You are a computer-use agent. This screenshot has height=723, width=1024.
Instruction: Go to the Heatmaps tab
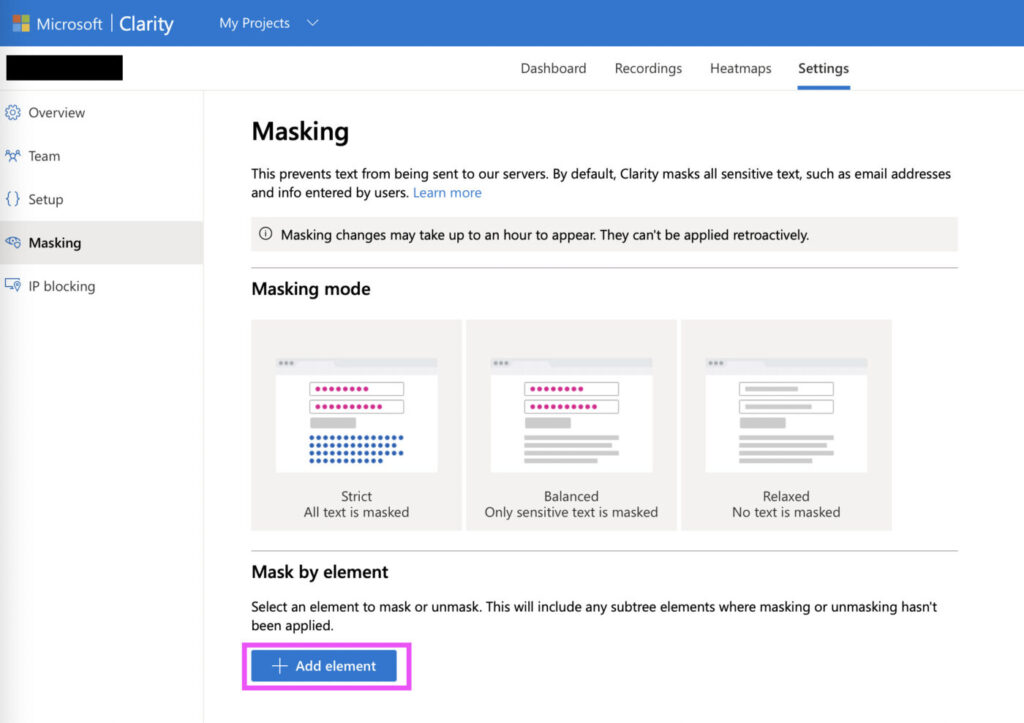(740, 69)
